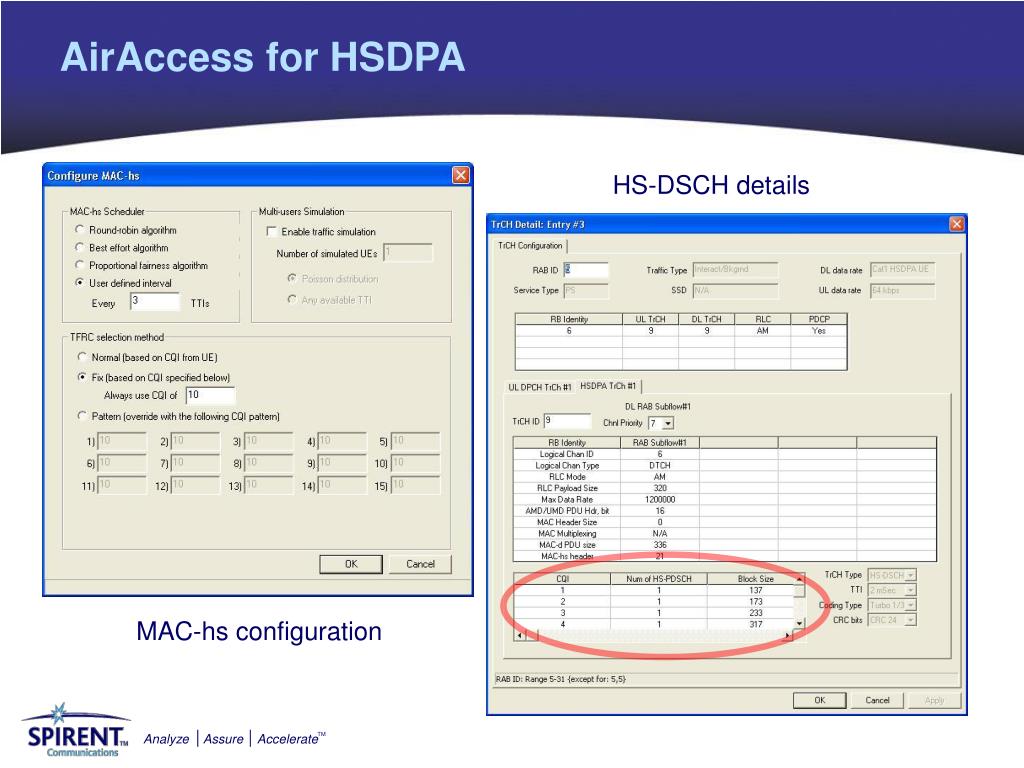The height and width of the screenshot is (768, 1024).
Task: Select block size cell 137
Action: [755, 590]
